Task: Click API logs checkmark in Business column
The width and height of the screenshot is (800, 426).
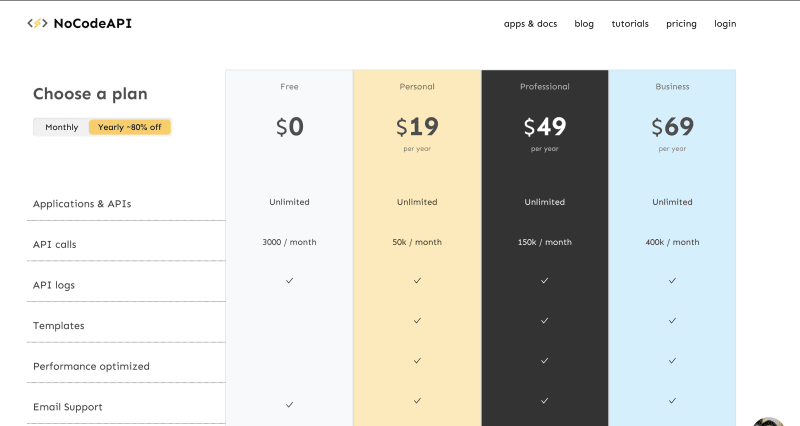Action: pos(672,281)
